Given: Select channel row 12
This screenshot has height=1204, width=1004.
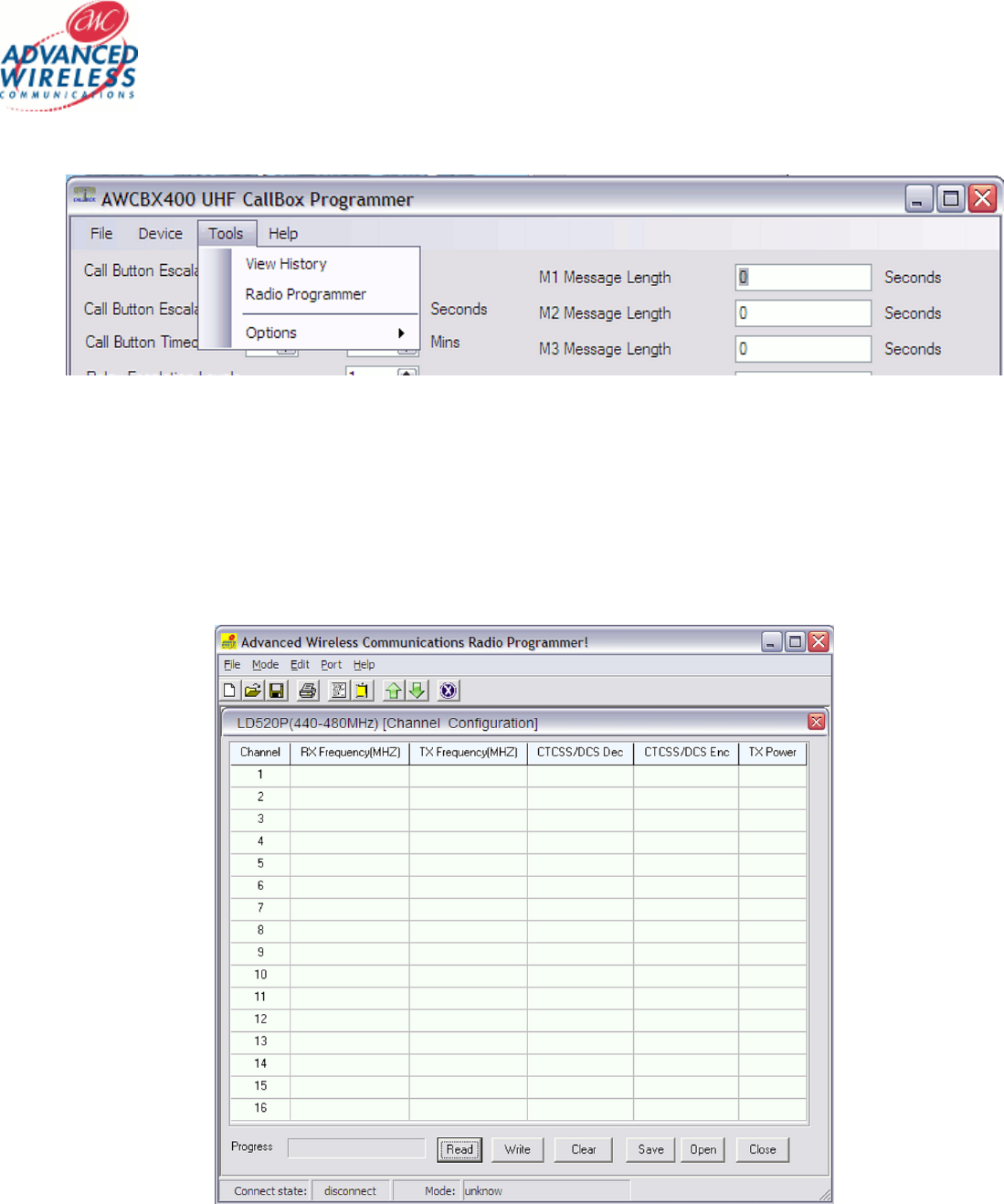Looking at the screenshot, I should pos(519,1019).
